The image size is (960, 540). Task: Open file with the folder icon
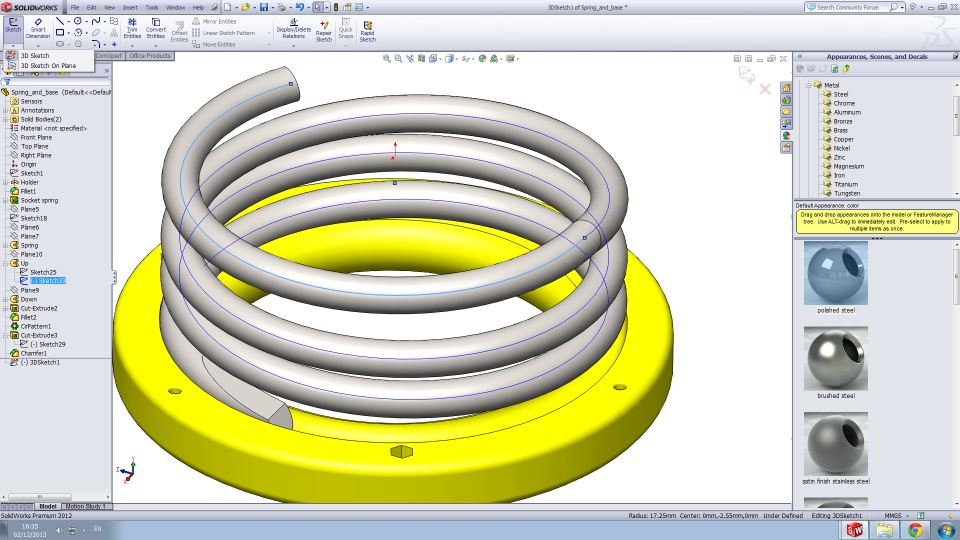click(246, 7)
